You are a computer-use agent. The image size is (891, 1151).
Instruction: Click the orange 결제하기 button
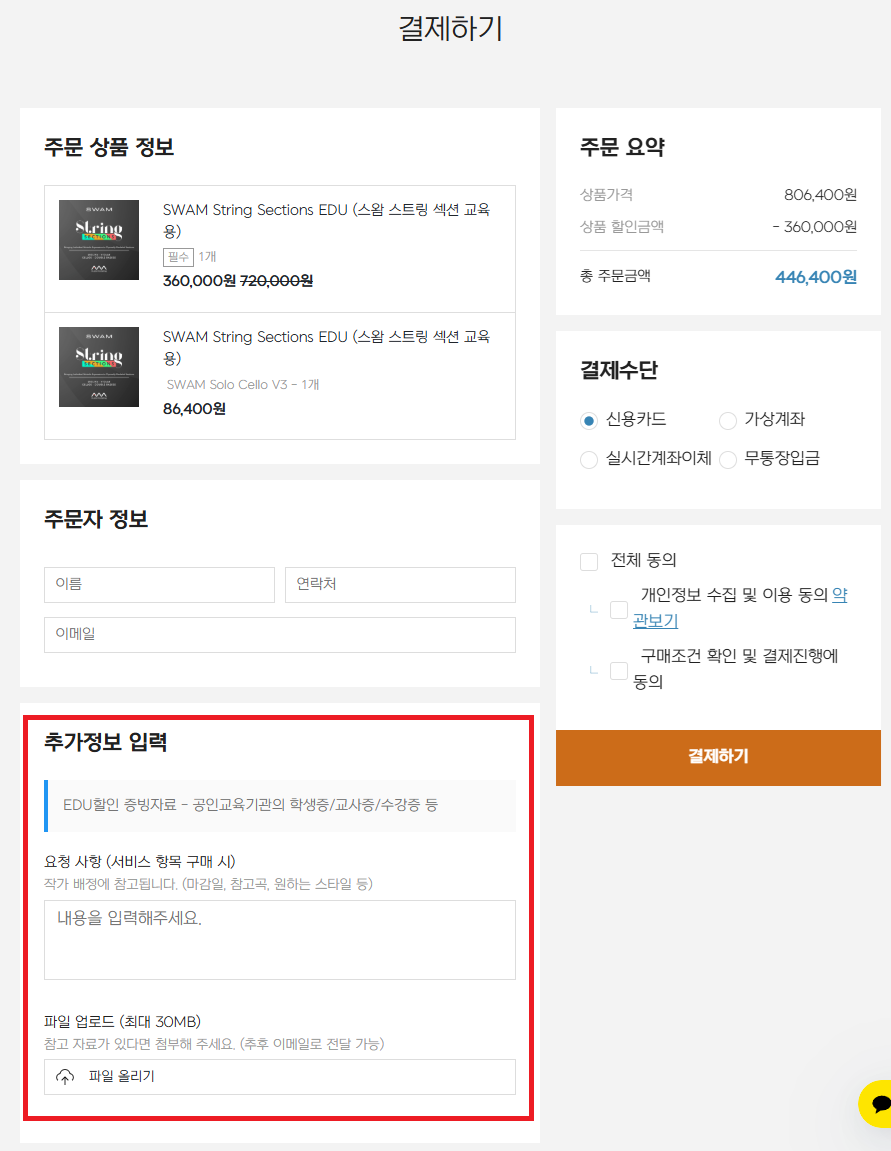pyautogui.click(x=718, y=757)
